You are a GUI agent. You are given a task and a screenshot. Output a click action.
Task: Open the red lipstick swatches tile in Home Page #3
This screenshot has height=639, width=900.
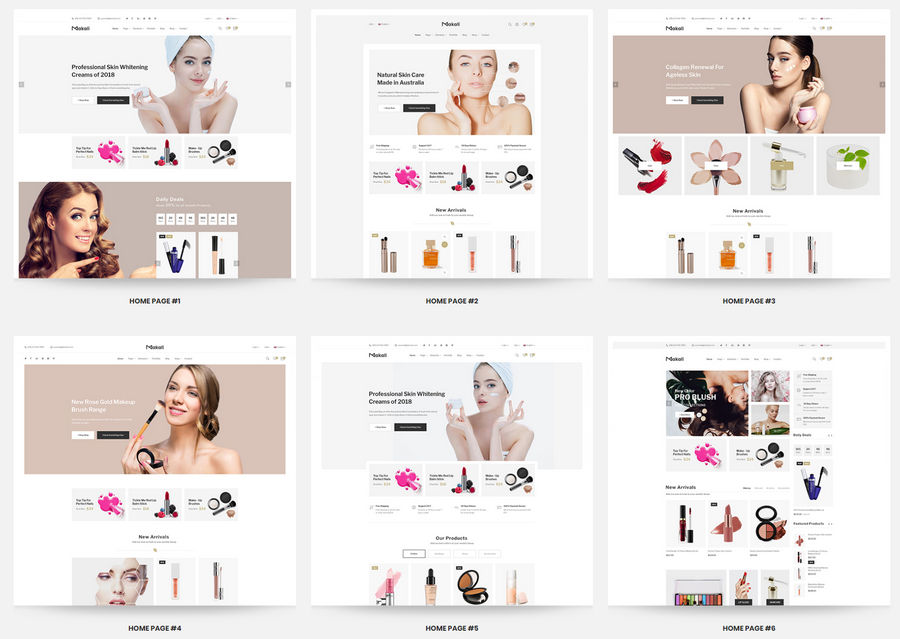(650, 165)
